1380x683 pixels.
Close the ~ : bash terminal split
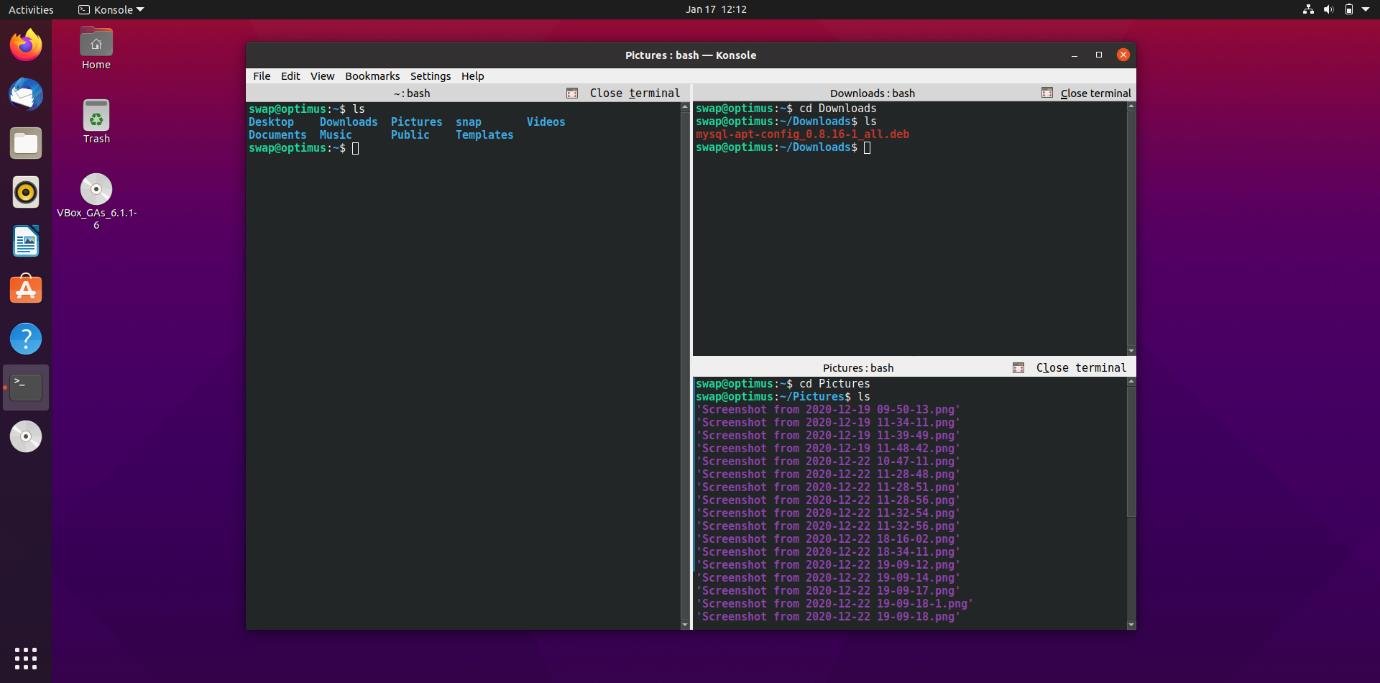[x=634, y=93]
